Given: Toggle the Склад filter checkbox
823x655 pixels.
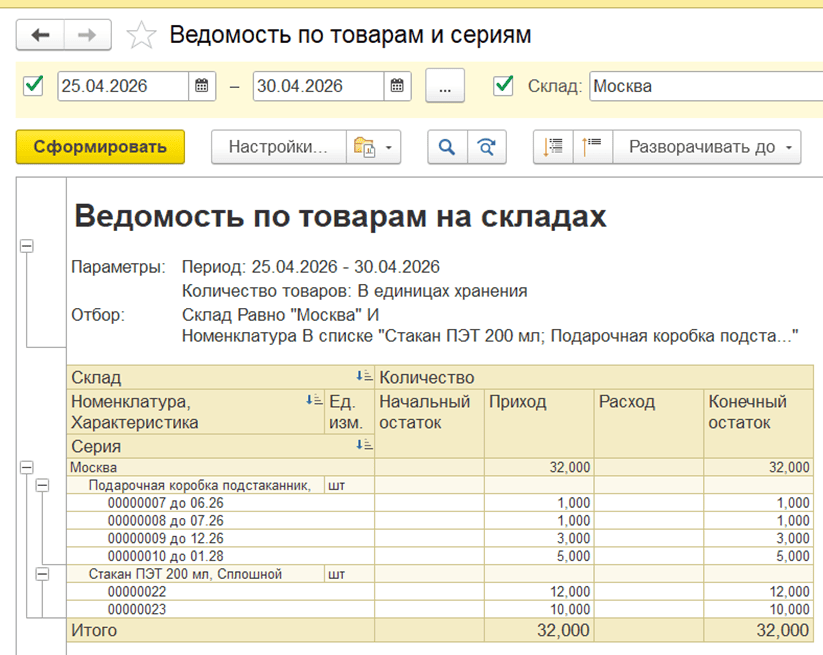Looking at the screenshot, I should [504, 86].
